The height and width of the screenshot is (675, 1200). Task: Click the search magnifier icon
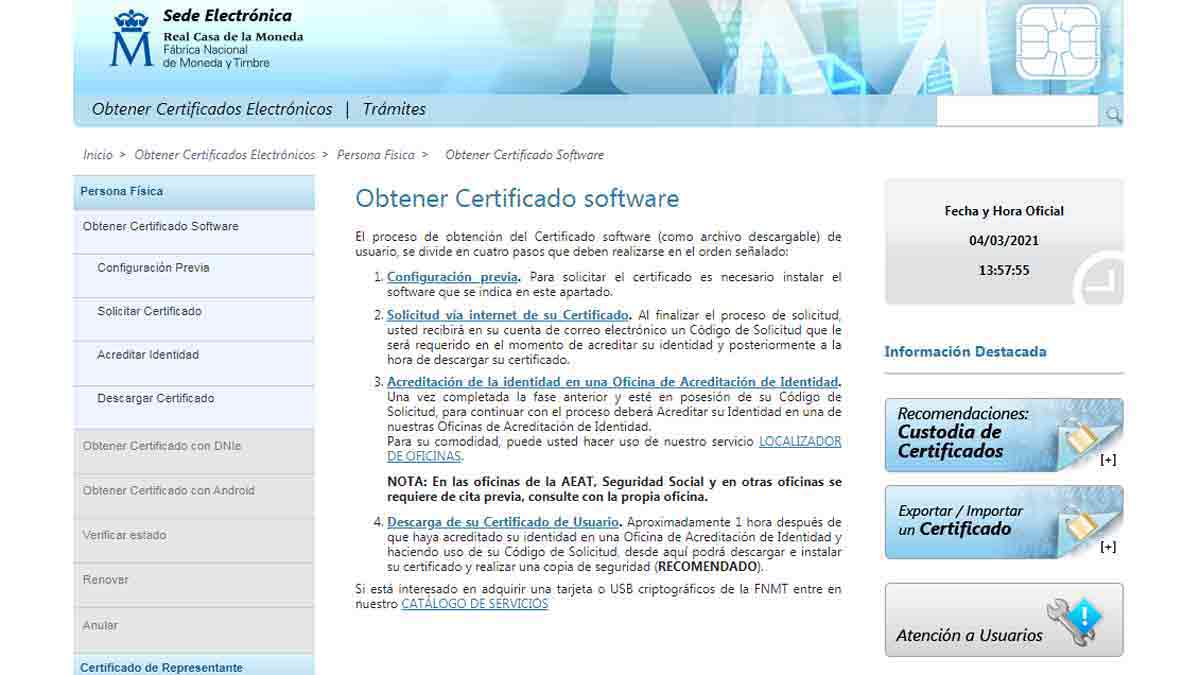(1113, 115)
